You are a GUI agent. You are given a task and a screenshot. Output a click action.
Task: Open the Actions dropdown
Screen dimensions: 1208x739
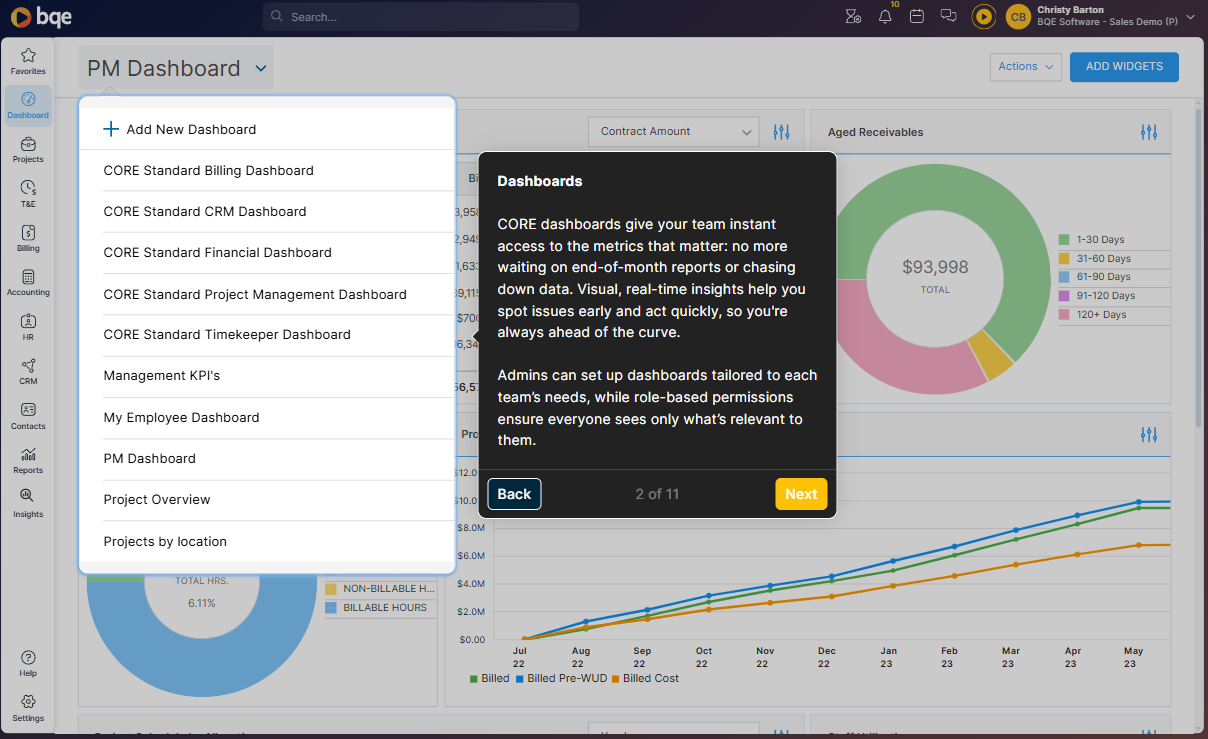point(1025,67)
